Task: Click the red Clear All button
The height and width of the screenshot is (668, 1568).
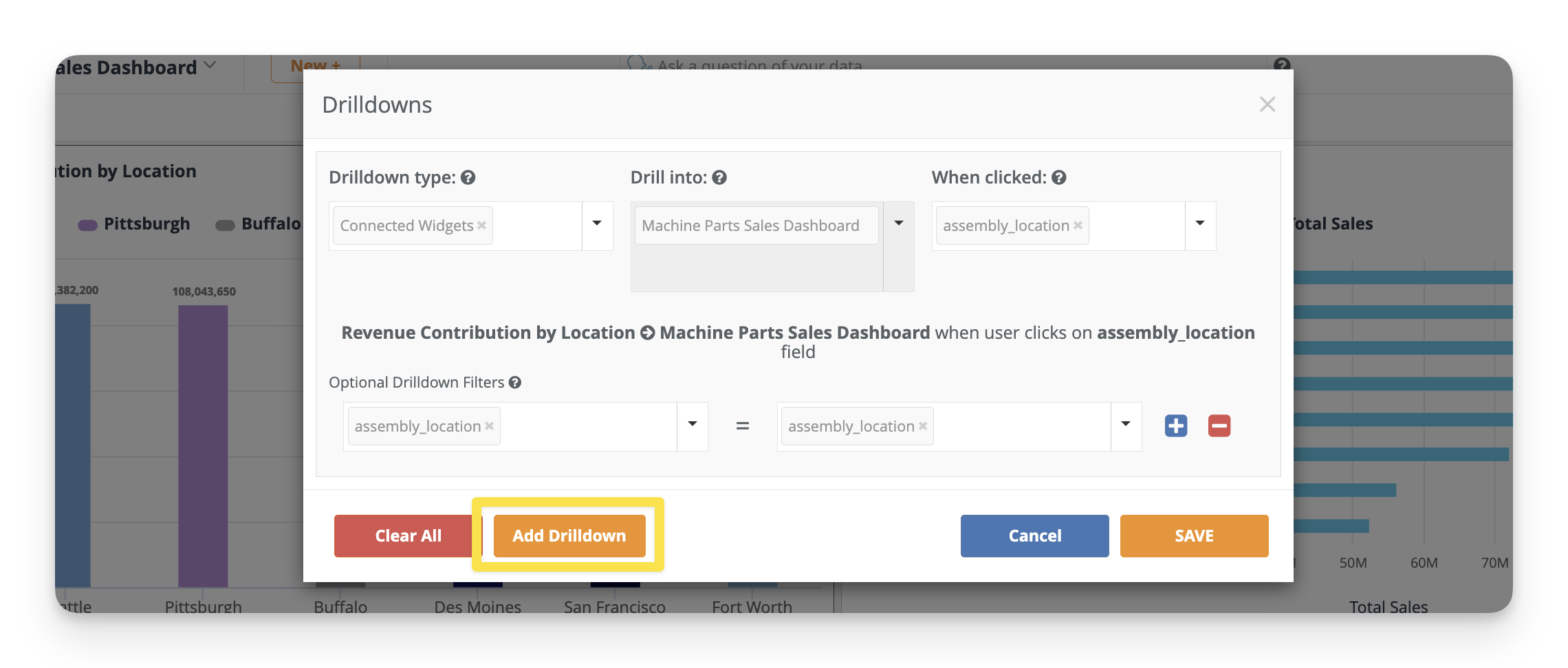Action: [x=407, y=536]
